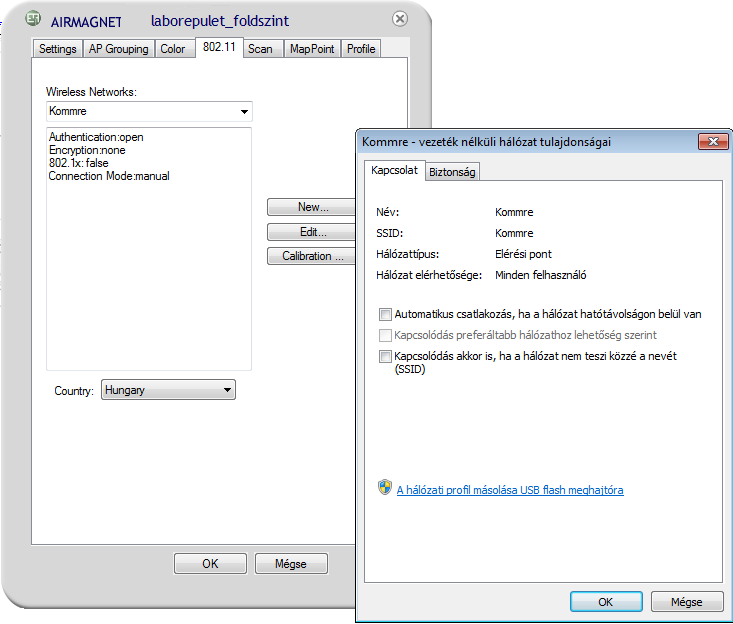
Task: Click the AirMagnet logo icon
Action: coord(33,19)
